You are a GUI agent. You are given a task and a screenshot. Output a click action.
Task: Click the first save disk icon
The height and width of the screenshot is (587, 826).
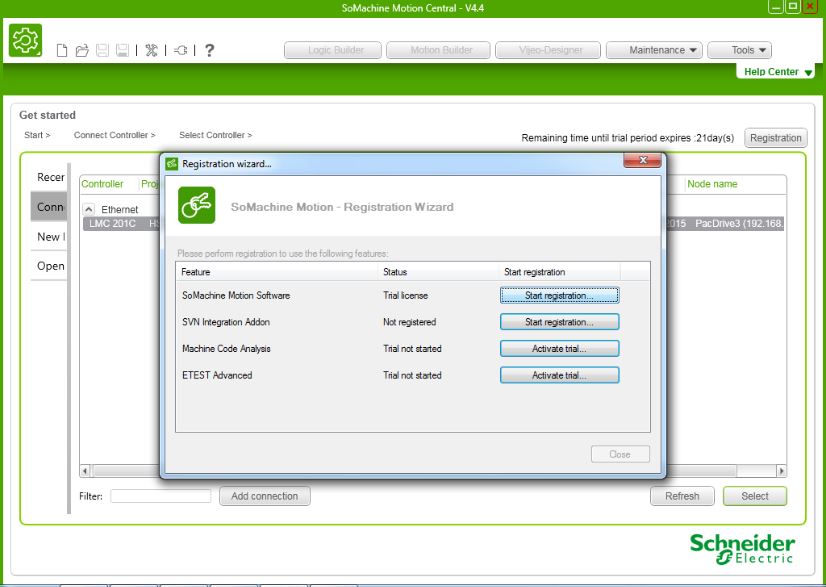(x=102, y=51)
